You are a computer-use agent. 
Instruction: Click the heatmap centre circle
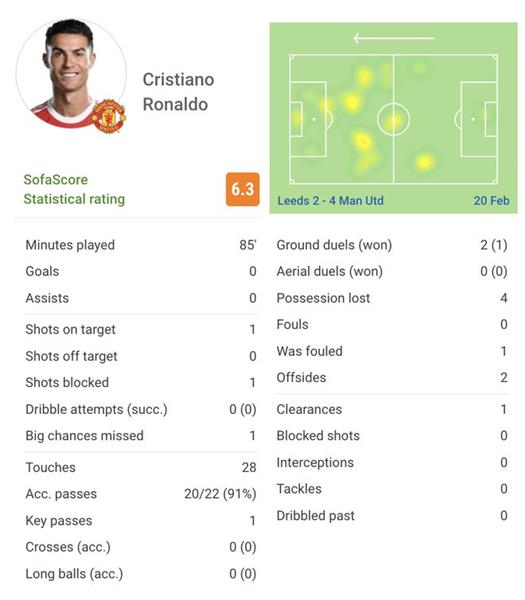coord(393,119)
